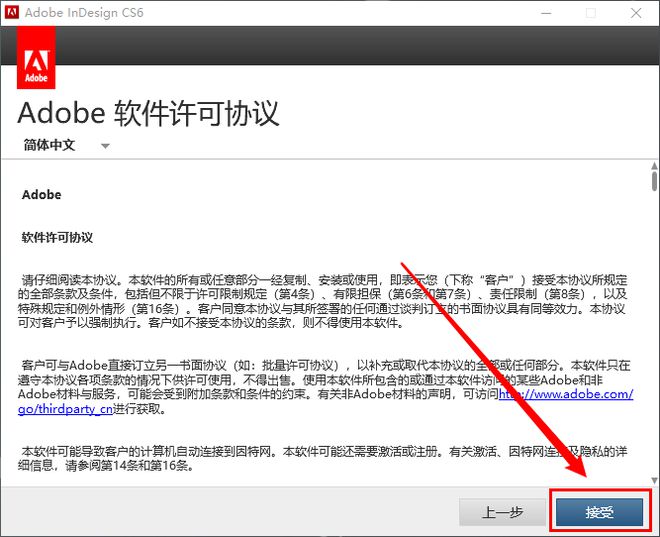Click the paragraph starting 本软件可能导致客户
The height and width of the screenshot is (537, 660).
pos(323,458)
